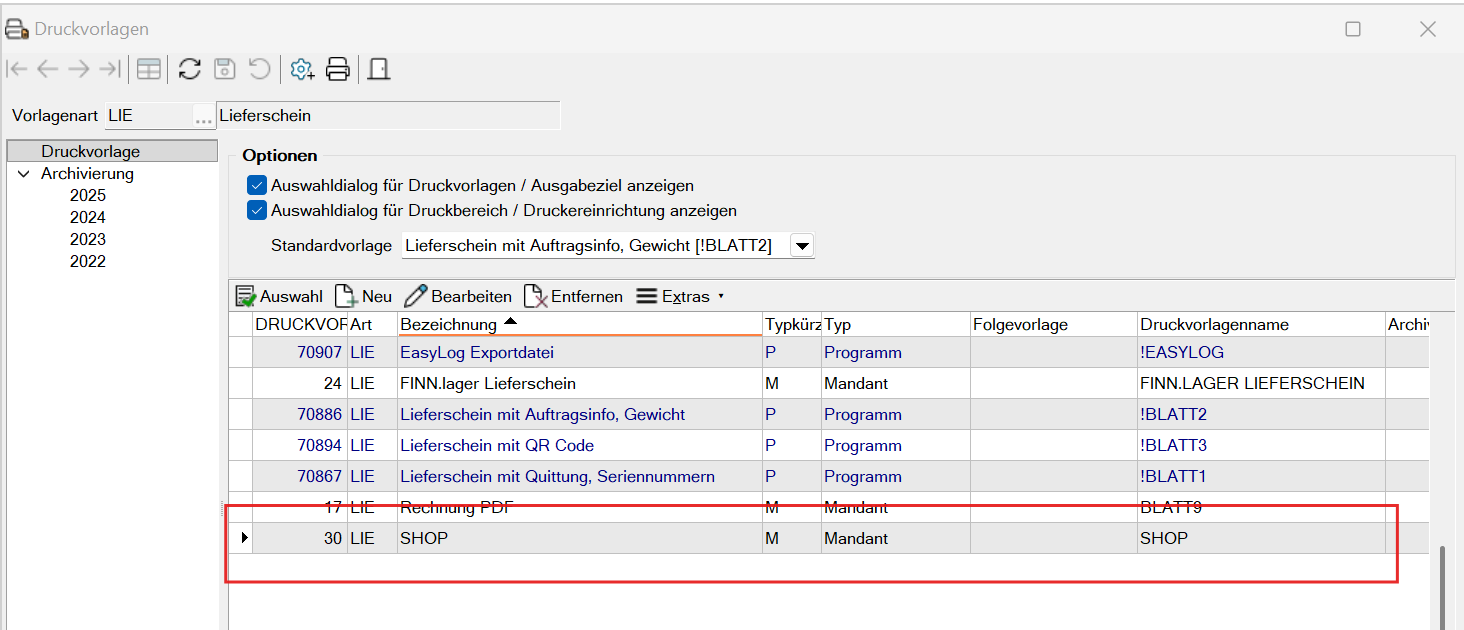Image resolution: width=1464 pixels, height=630 pixels.
Task: Click the refresh icon in the toolbar
Action: point(190,69)
